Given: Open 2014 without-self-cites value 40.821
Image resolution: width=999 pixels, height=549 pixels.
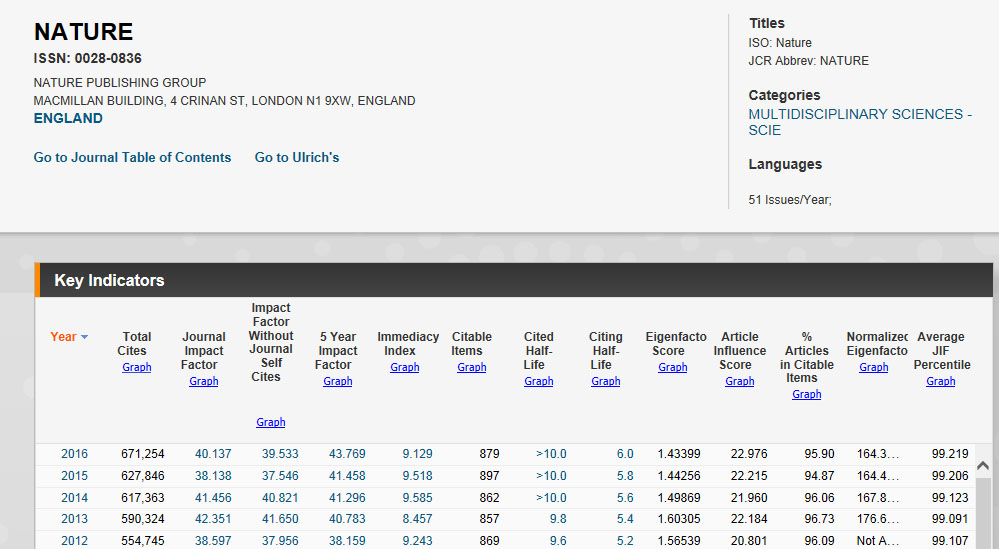Looking at the screenshot, I should [280, 498].
